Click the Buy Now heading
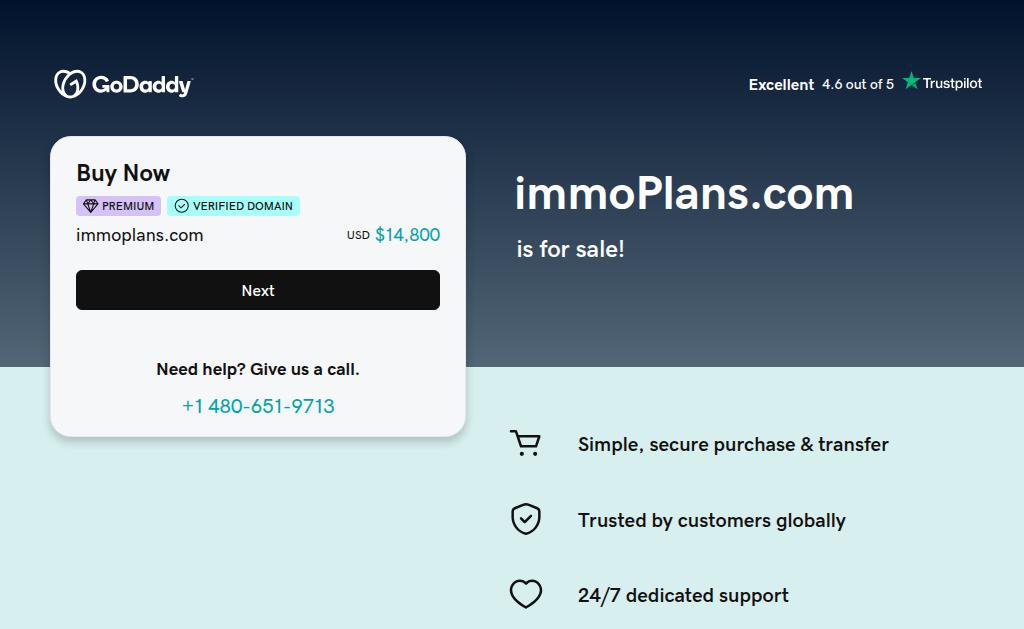The image size is (1024, 629). (x=123, y=173)
